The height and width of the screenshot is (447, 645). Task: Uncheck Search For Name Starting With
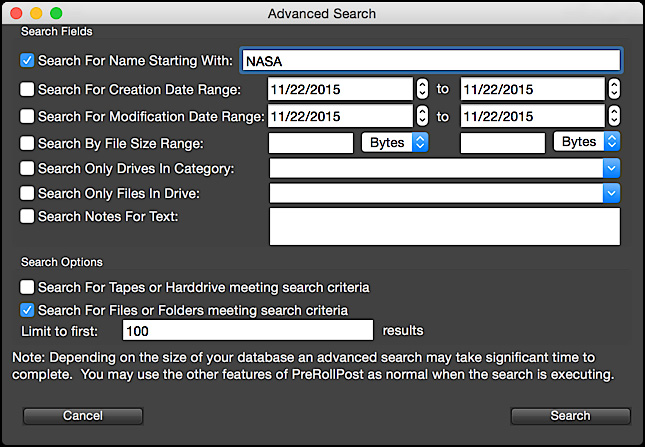[27, 60]
